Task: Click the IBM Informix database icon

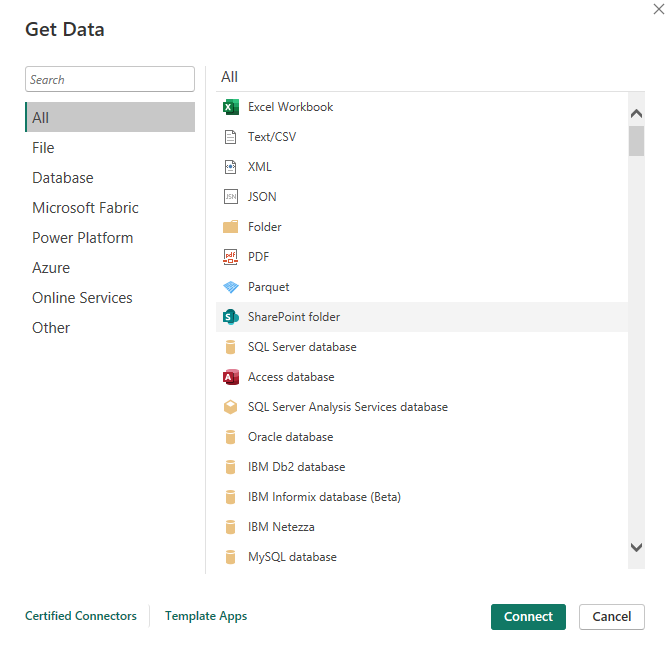Action: [230, 497]
